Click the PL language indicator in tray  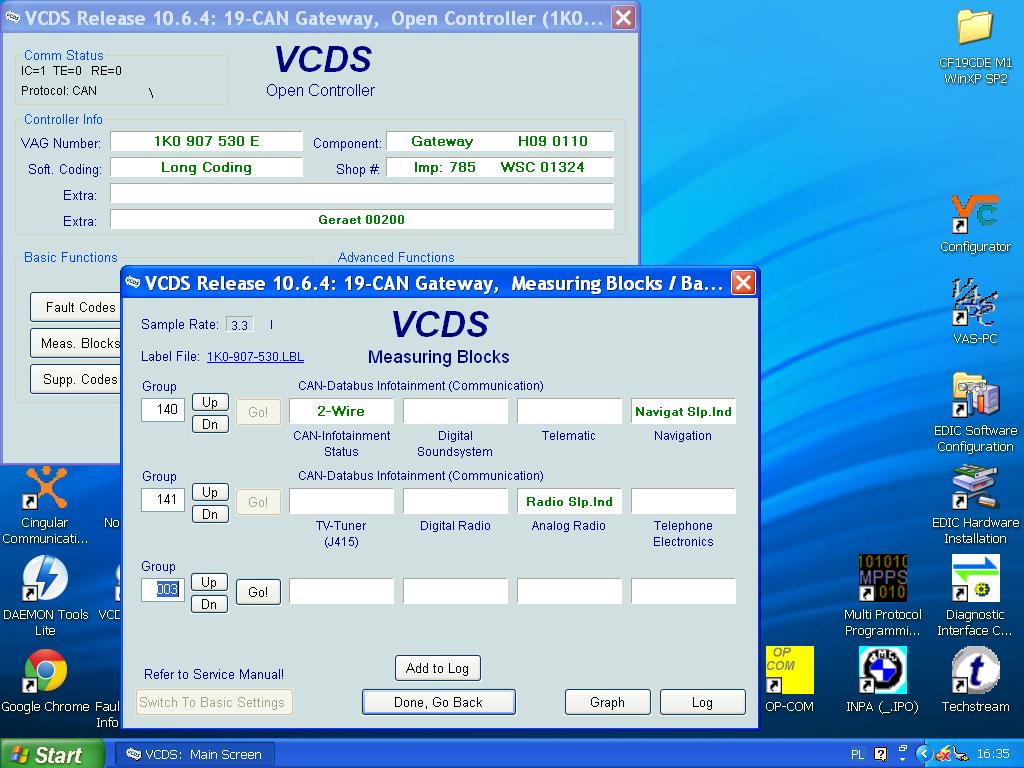pos(857,754)
